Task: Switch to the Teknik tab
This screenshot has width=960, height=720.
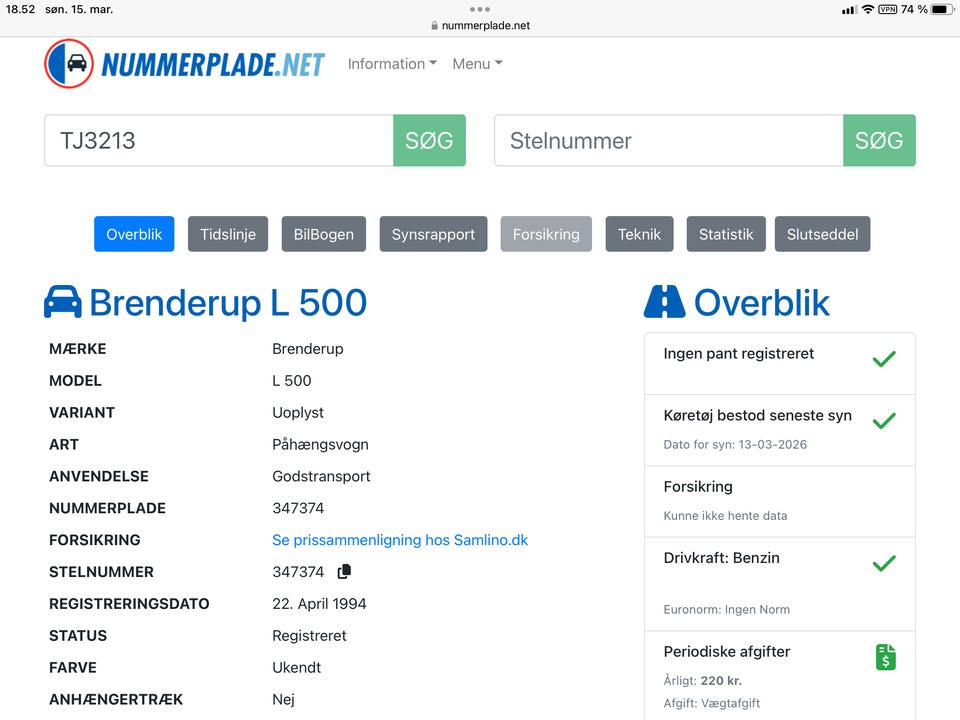Action: (639, 234)
